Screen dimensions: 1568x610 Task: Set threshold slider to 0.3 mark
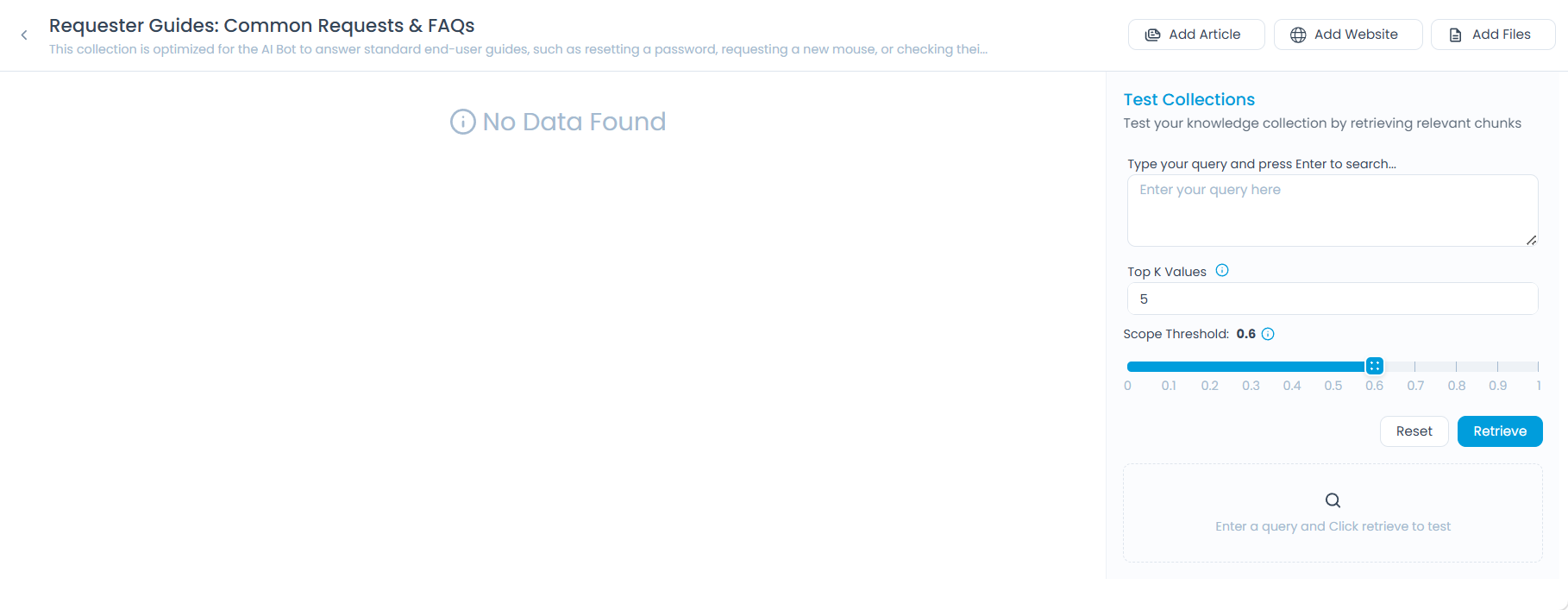coord(1251,367)
